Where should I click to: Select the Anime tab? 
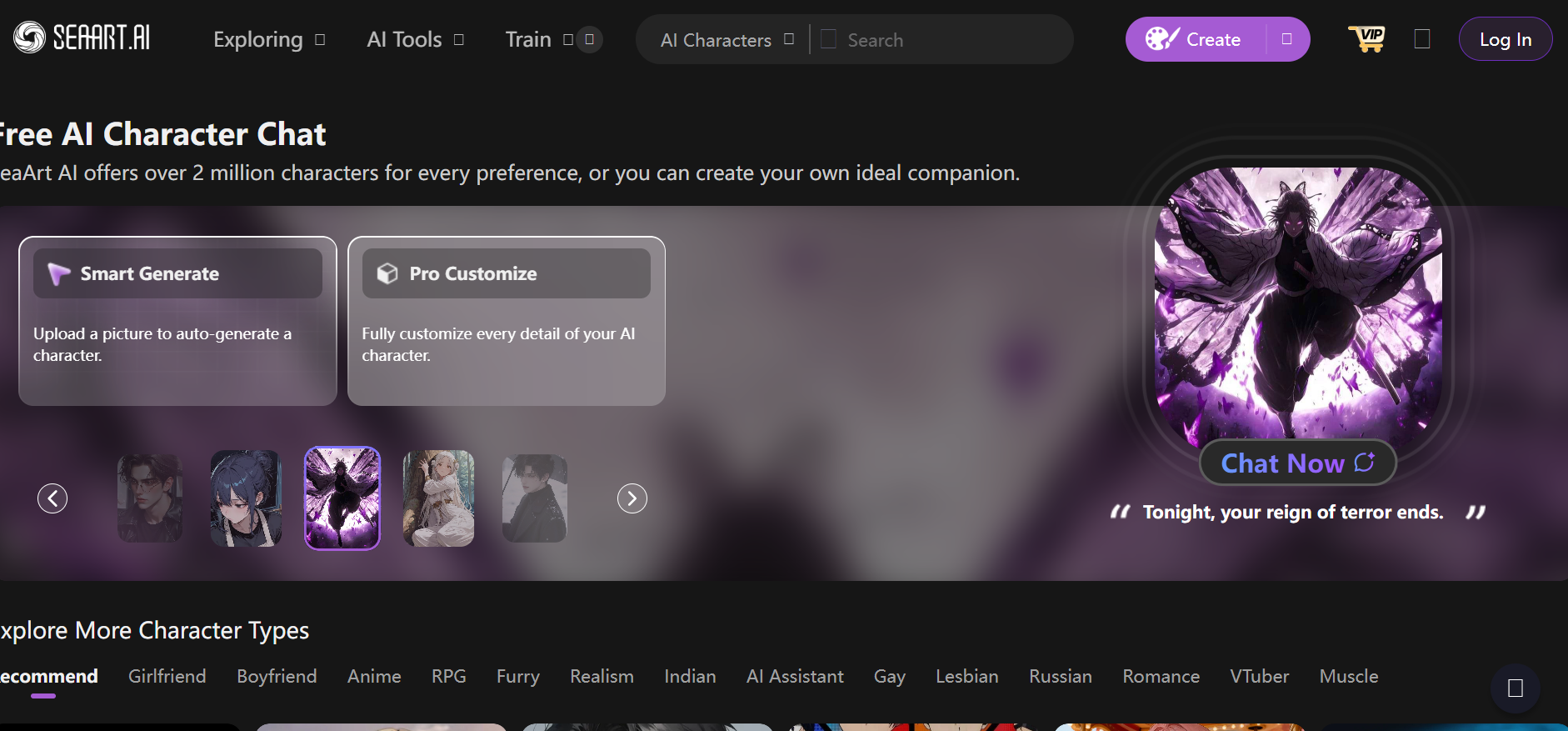374,677
